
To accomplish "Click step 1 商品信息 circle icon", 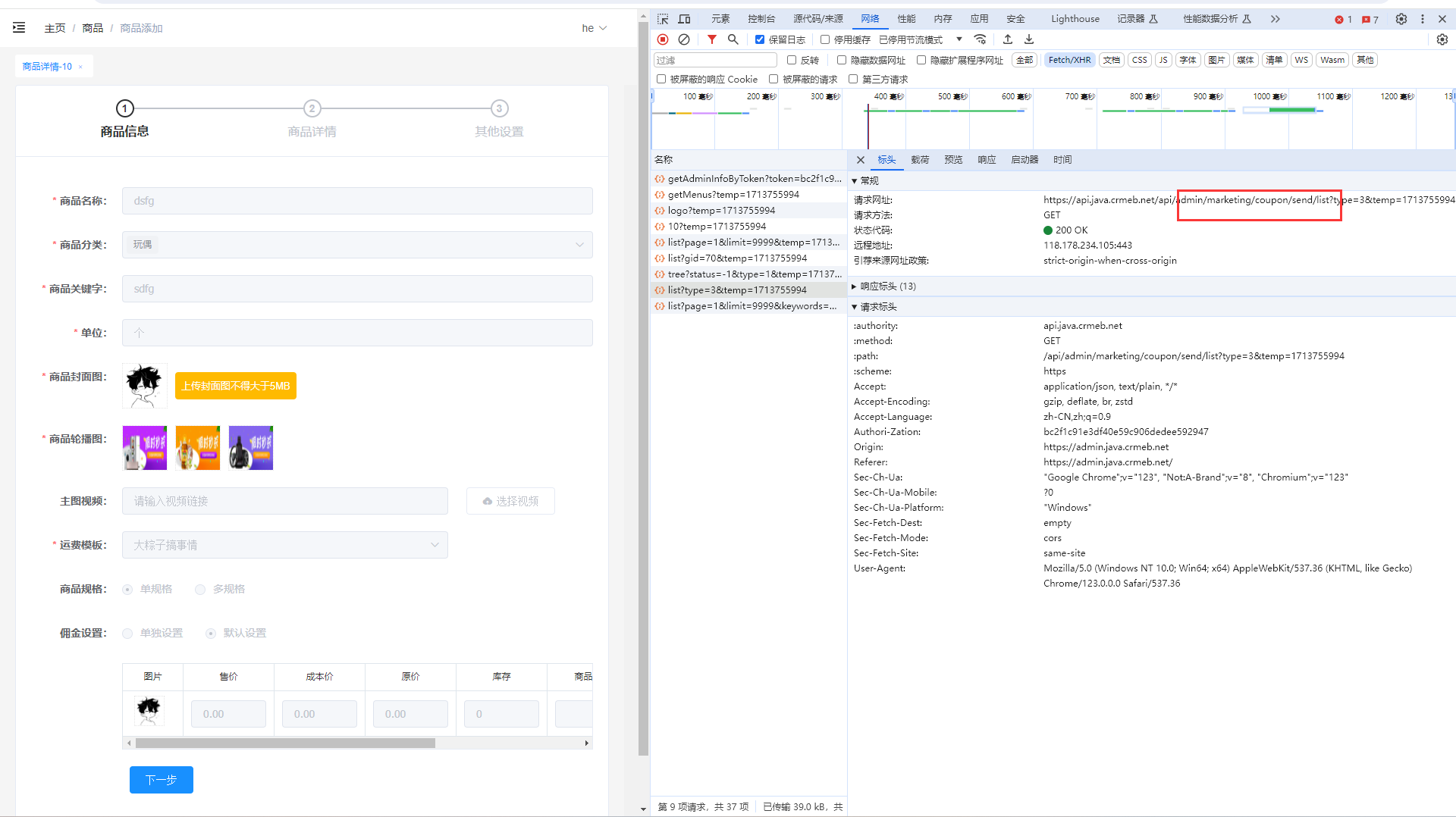I will (125, 108).
